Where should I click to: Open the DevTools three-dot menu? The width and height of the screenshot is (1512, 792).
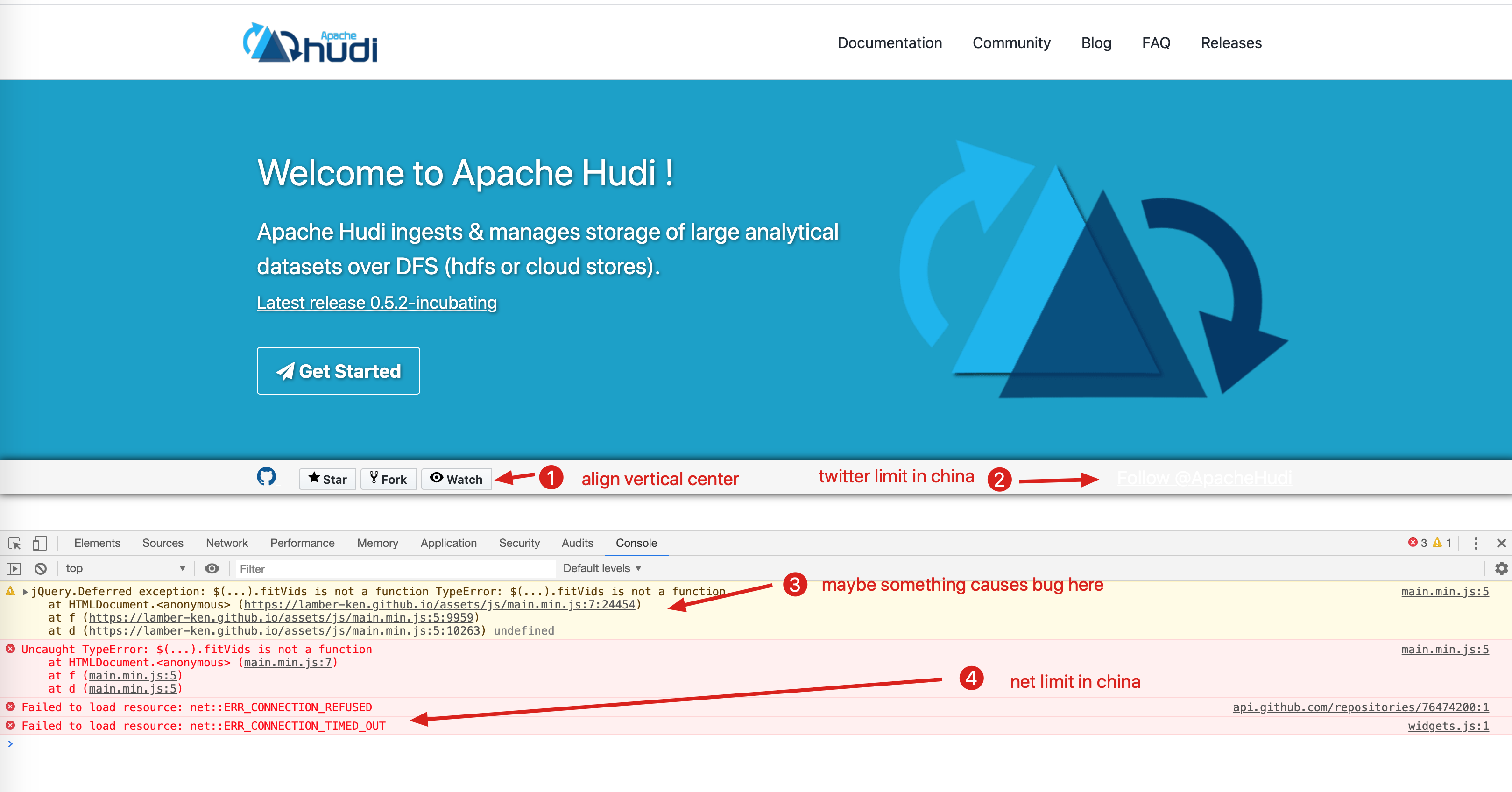tap(1476, 543)
